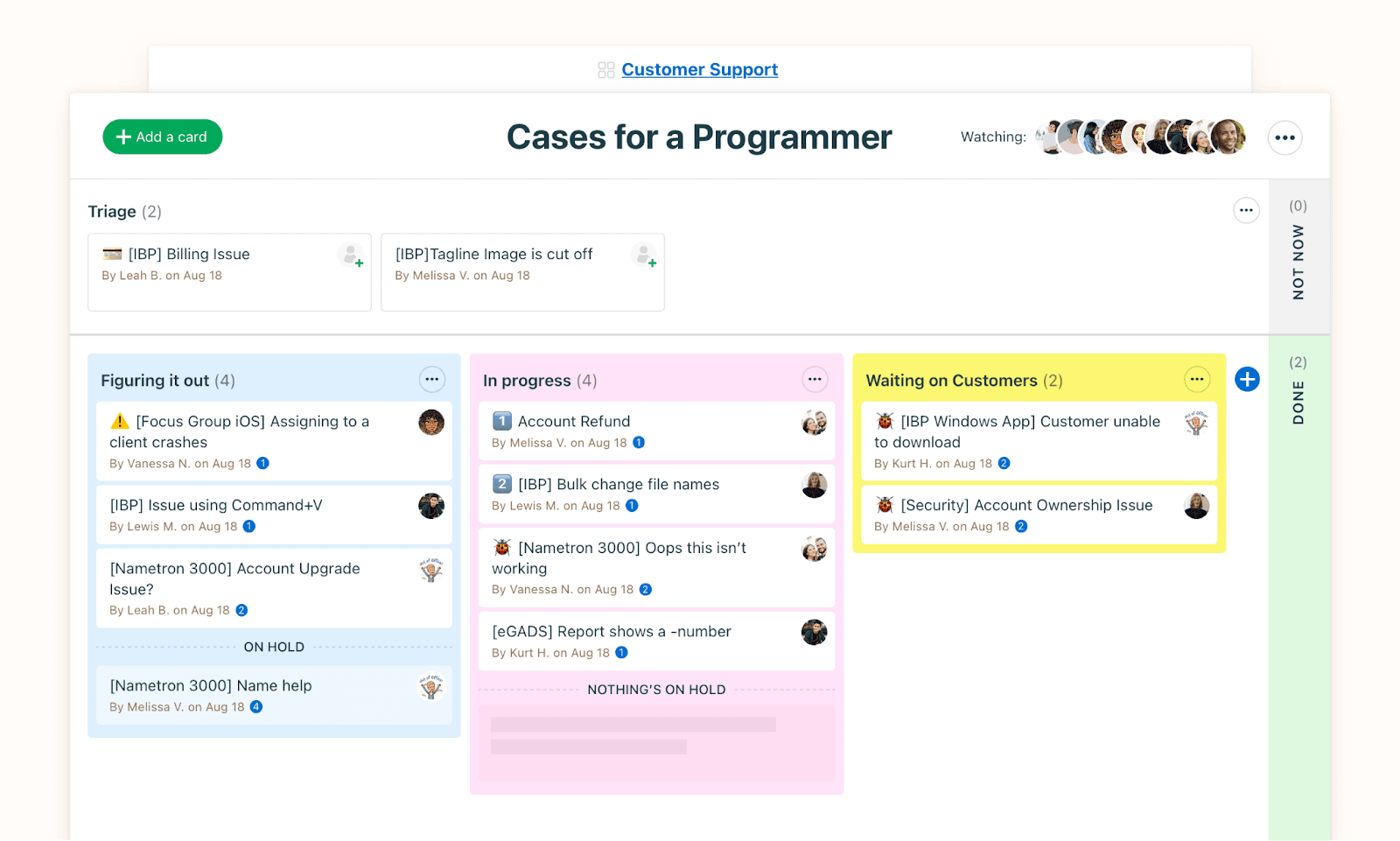Click comment badge on Account Refund card

click(x=639, y=442)
